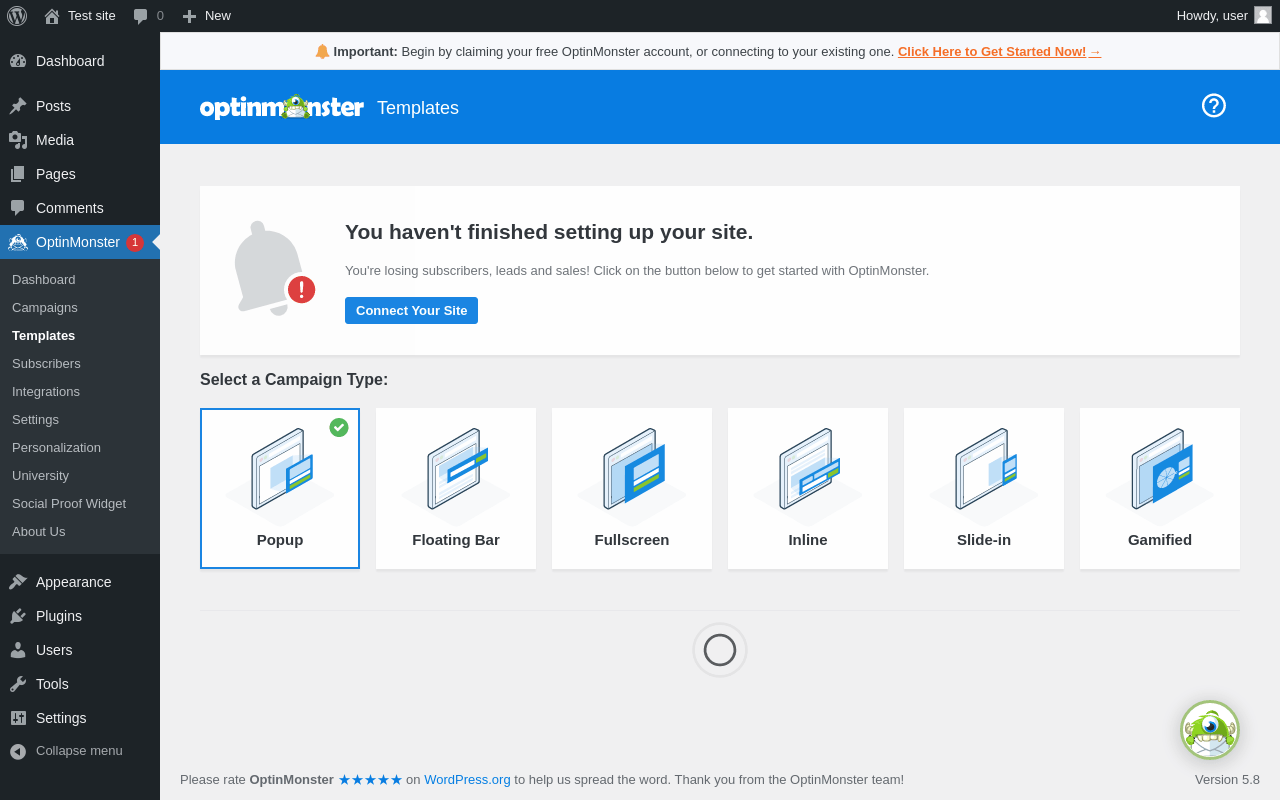
Task: Open the WordPress logo menu
Action: pyautogui.click(x=17, y=16)
